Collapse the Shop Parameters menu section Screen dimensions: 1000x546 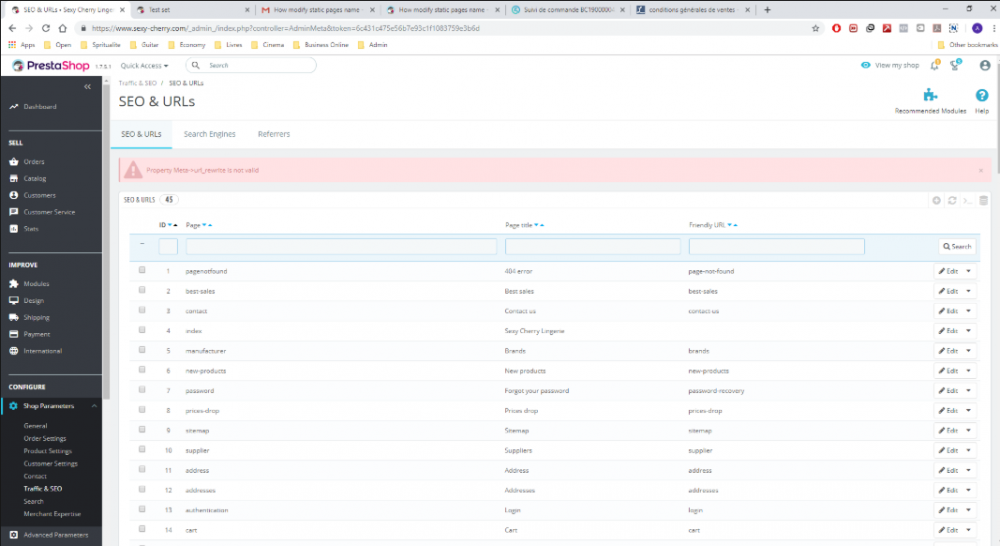[x=94, y=406]
